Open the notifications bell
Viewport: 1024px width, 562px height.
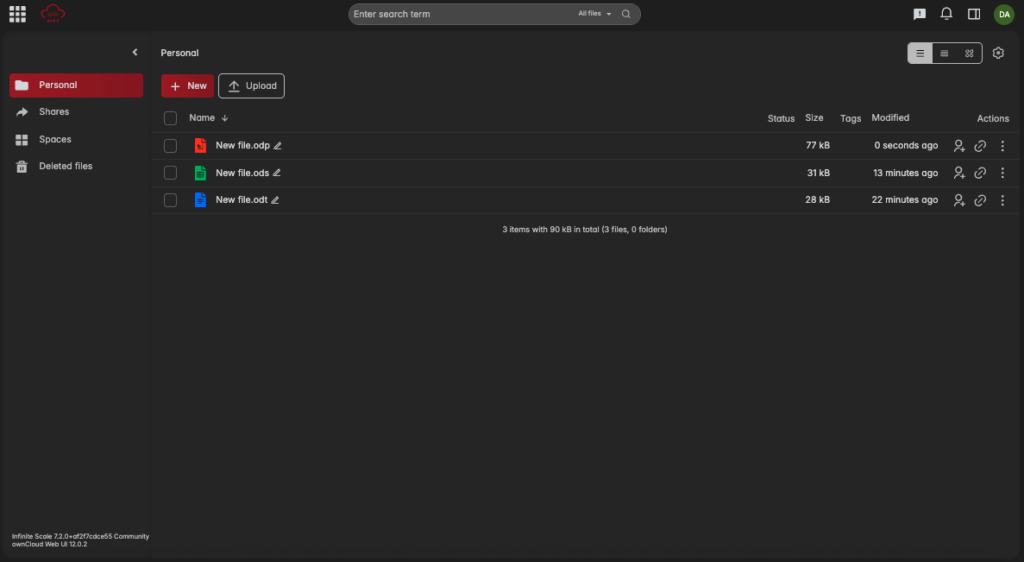tap(946, 14)
